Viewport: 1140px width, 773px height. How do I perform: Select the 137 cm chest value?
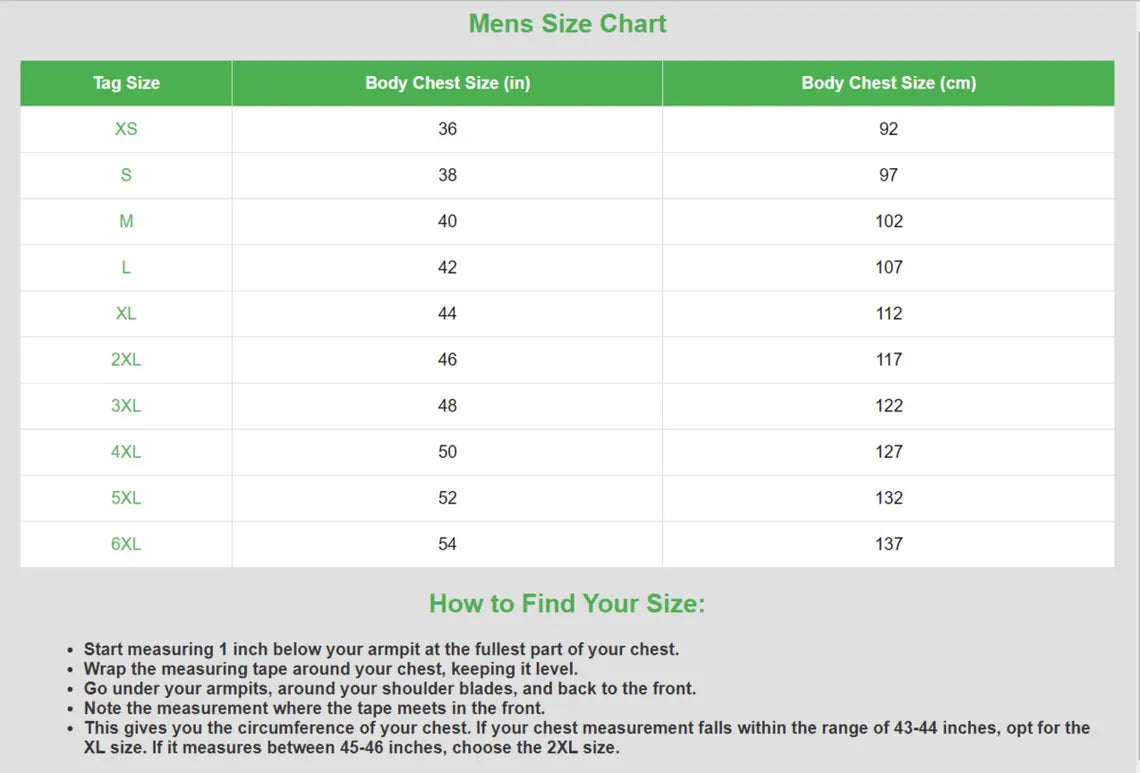(888, 543)
